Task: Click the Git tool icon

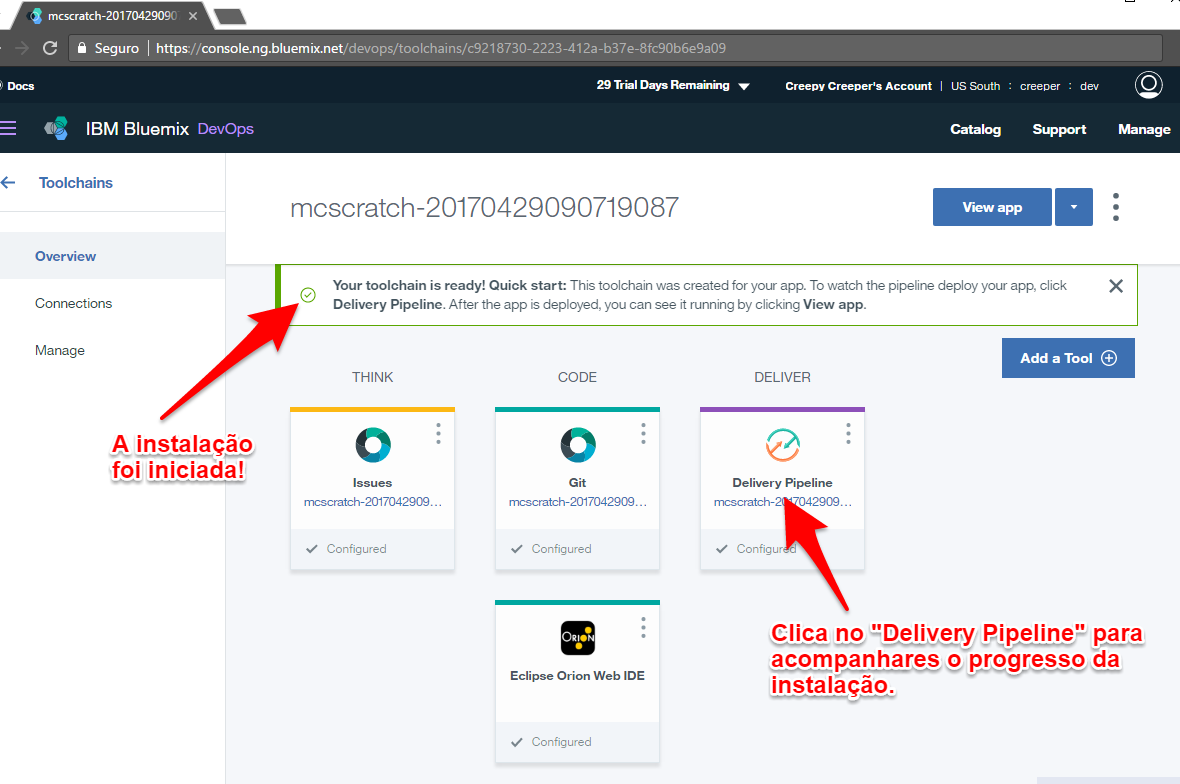Action: point(577,445)
